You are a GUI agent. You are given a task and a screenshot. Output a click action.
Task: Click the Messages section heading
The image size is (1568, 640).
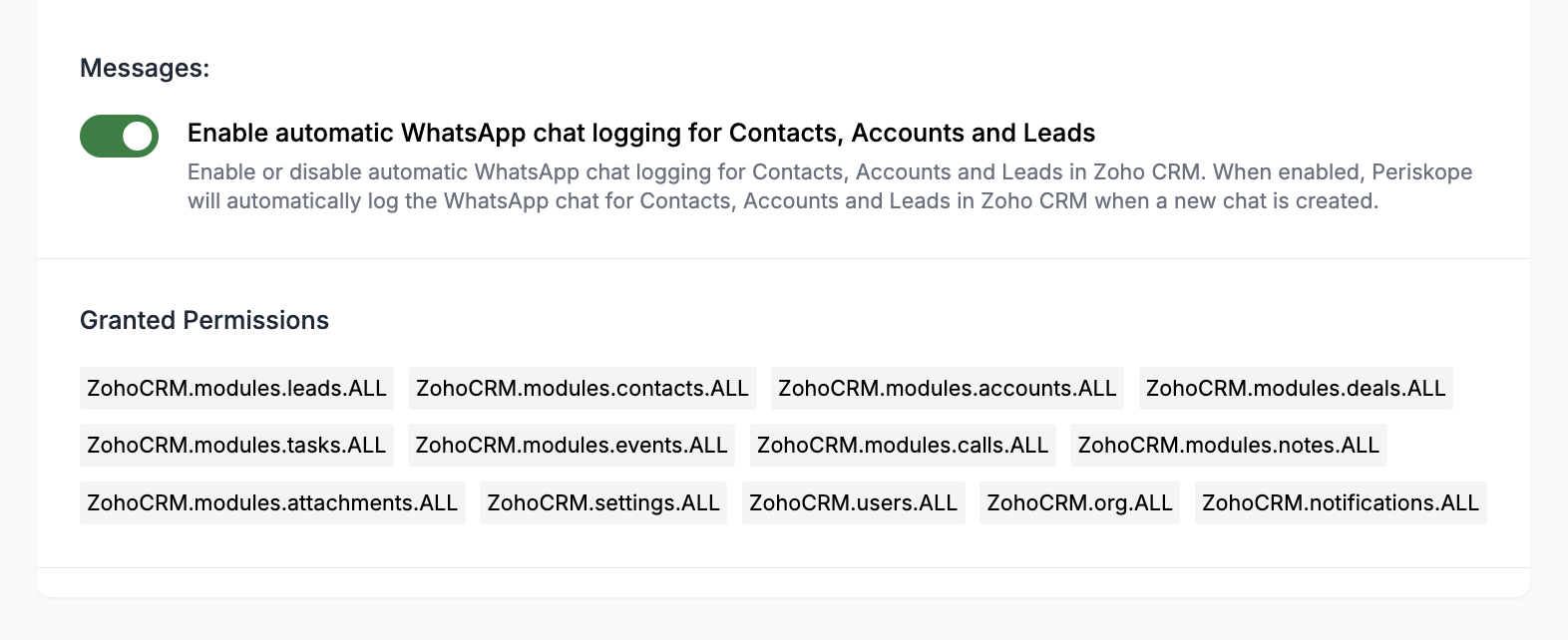tap(145, 68)
